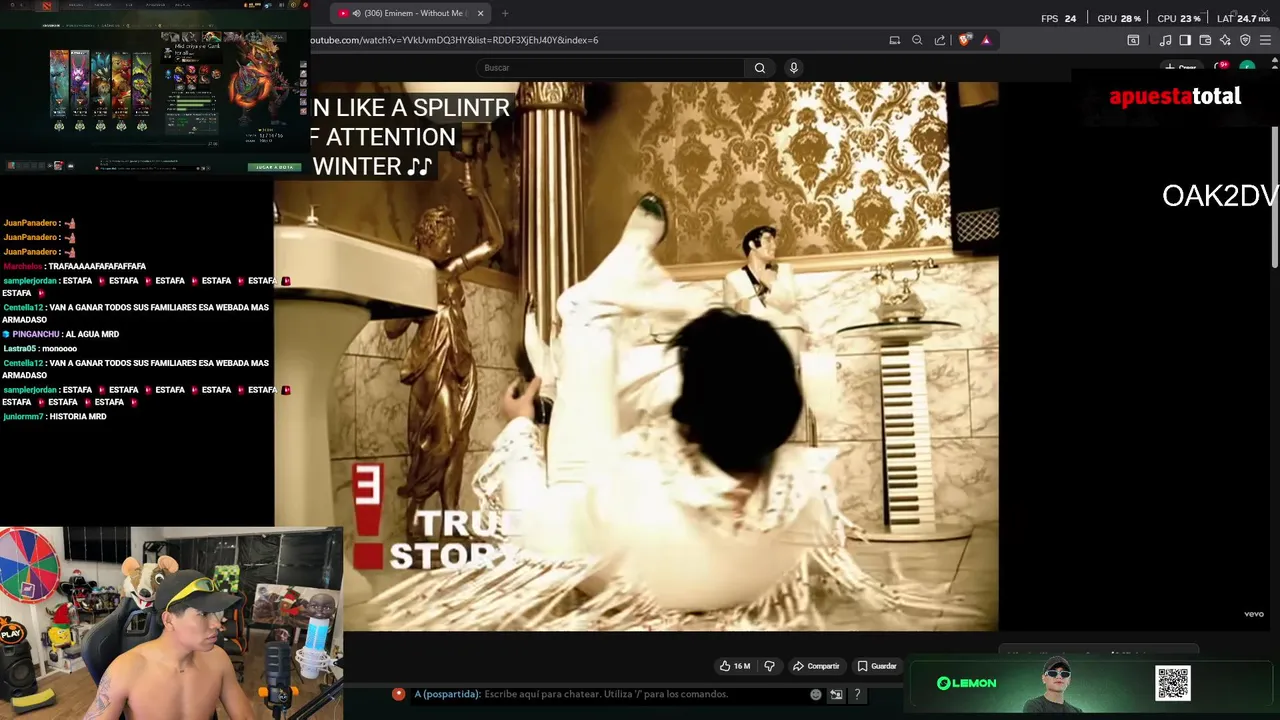
Task: Open a new browser tab
Action: (505, 13)
